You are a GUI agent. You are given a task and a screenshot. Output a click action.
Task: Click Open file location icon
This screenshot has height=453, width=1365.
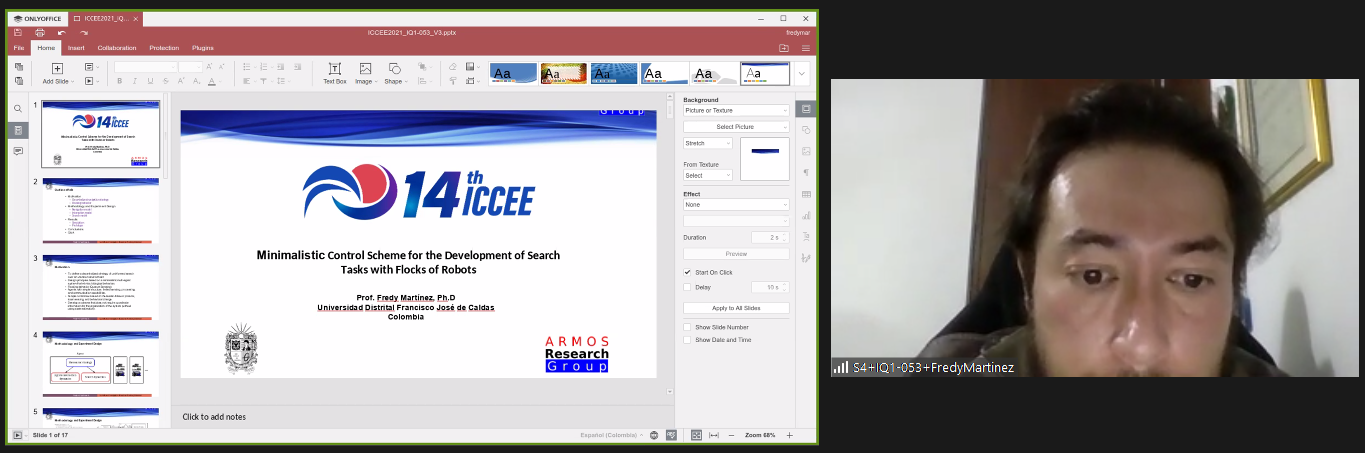pos(784,47)
